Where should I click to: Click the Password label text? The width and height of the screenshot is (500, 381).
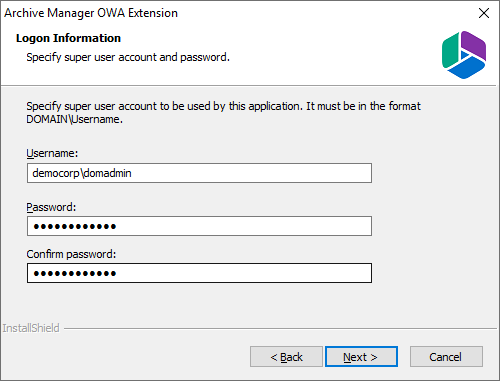point(51,207)
